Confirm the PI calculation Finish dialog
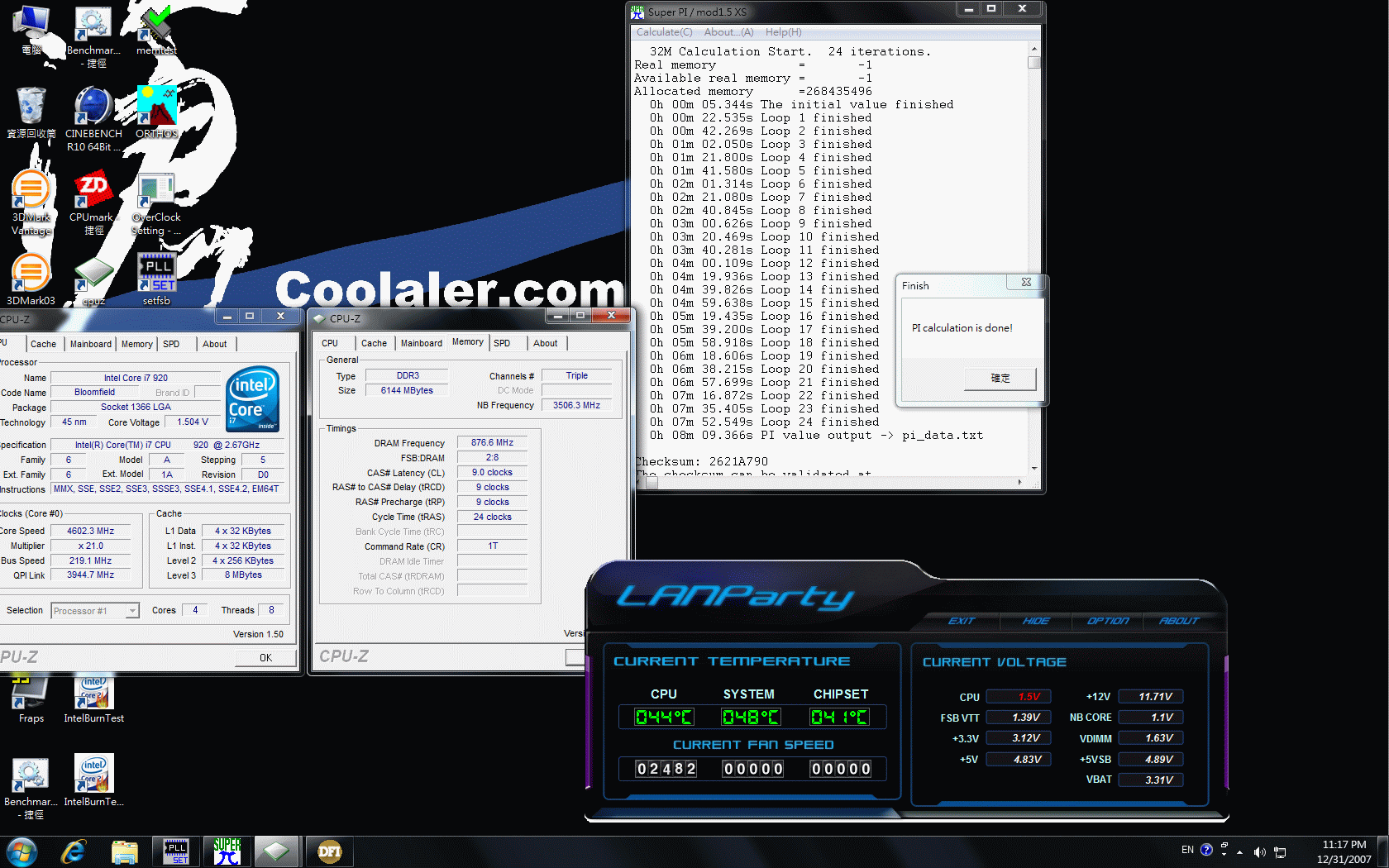The height and width of the screenshot is (868, 1389). (1000, 378)
